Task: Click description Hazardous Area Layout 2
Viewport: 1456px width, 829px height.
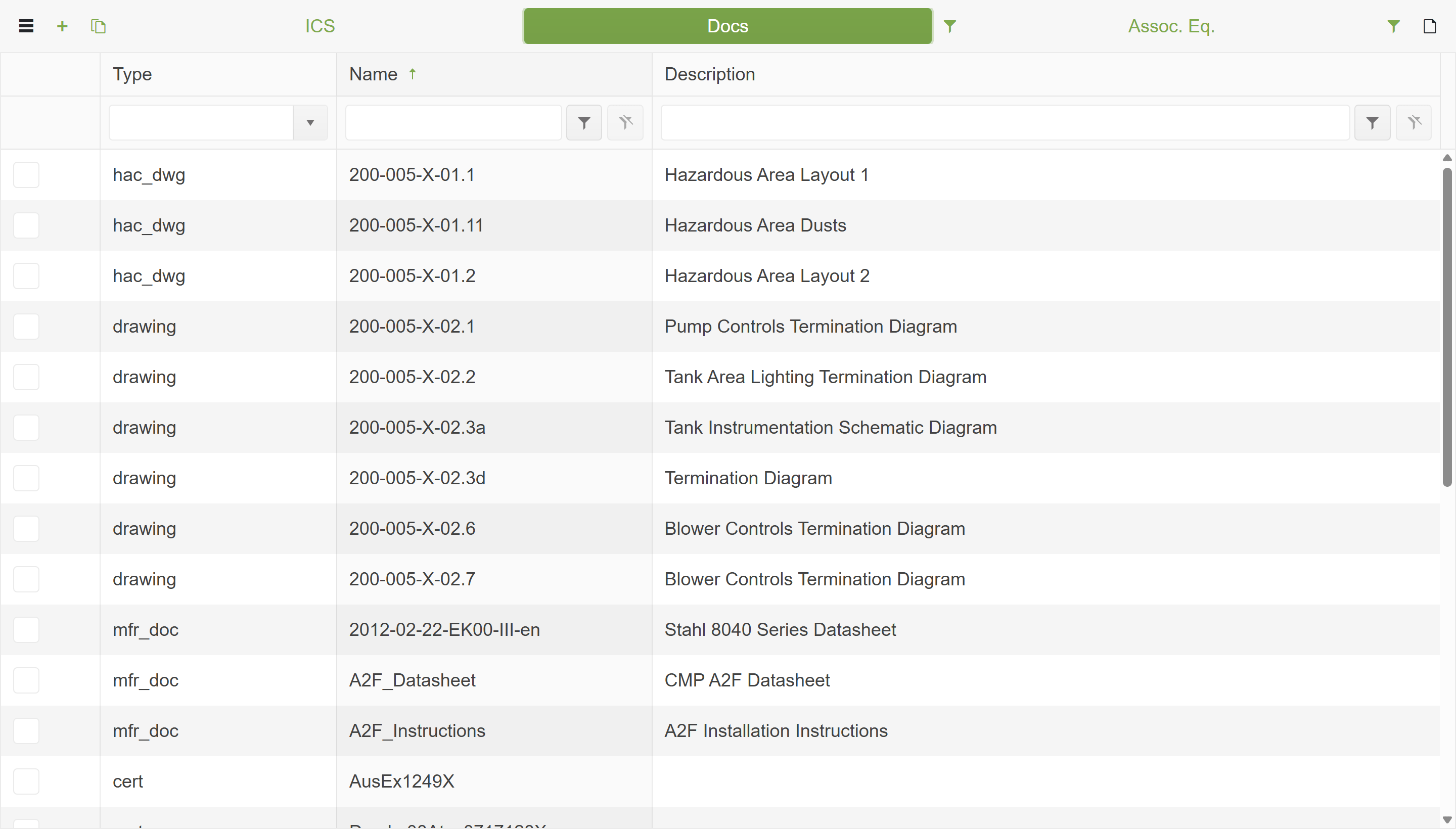Action: 767,276
